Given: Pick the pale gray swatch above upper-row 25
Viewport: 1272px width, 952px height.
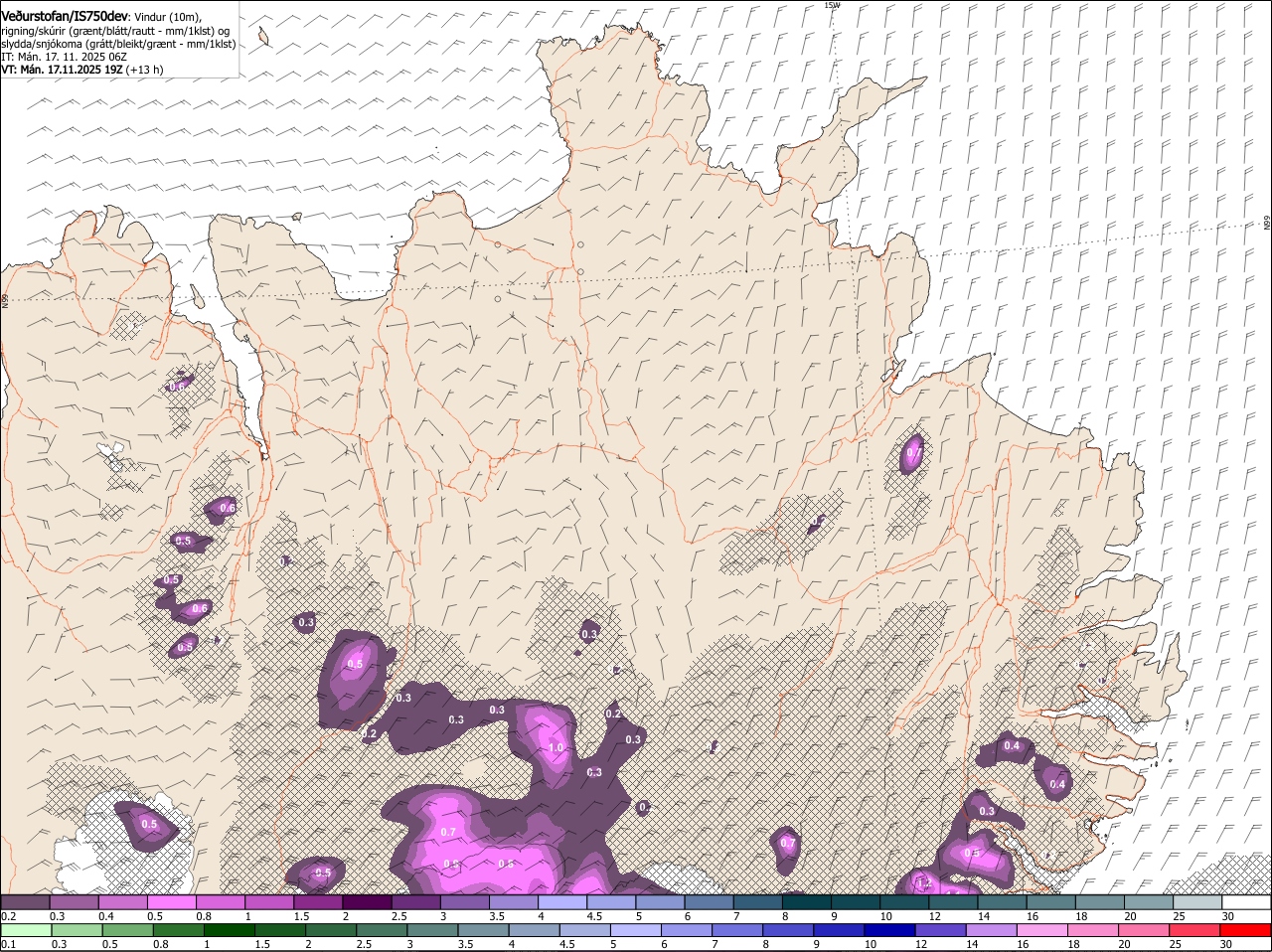Looking at the screenshot, I should tap(1198, 902).
